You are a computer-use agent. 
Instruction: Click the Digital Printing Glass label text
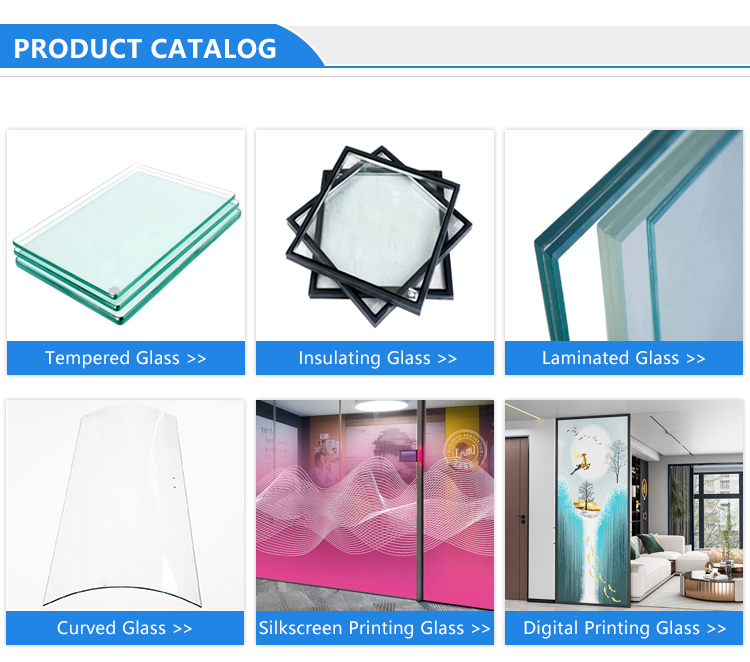coord(611,628)
